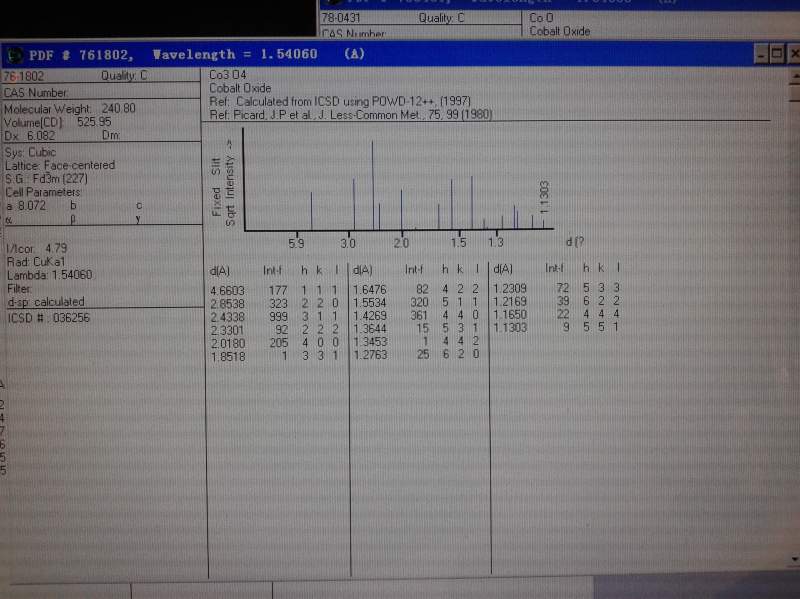Select d-spacing 2.3301 row
Image resolution: width=800 pixels, height=599 pixels.
tap(276, 330)
